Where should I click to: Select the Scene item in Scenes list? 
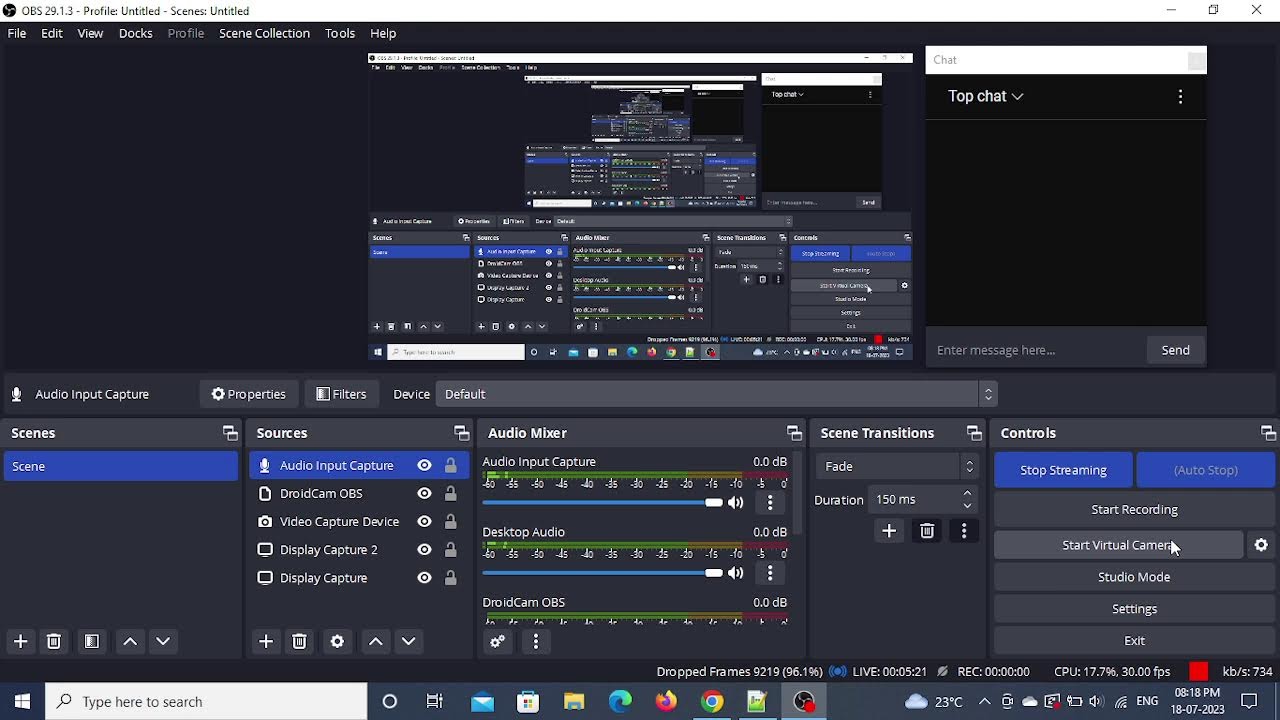(x=120, y=466)
